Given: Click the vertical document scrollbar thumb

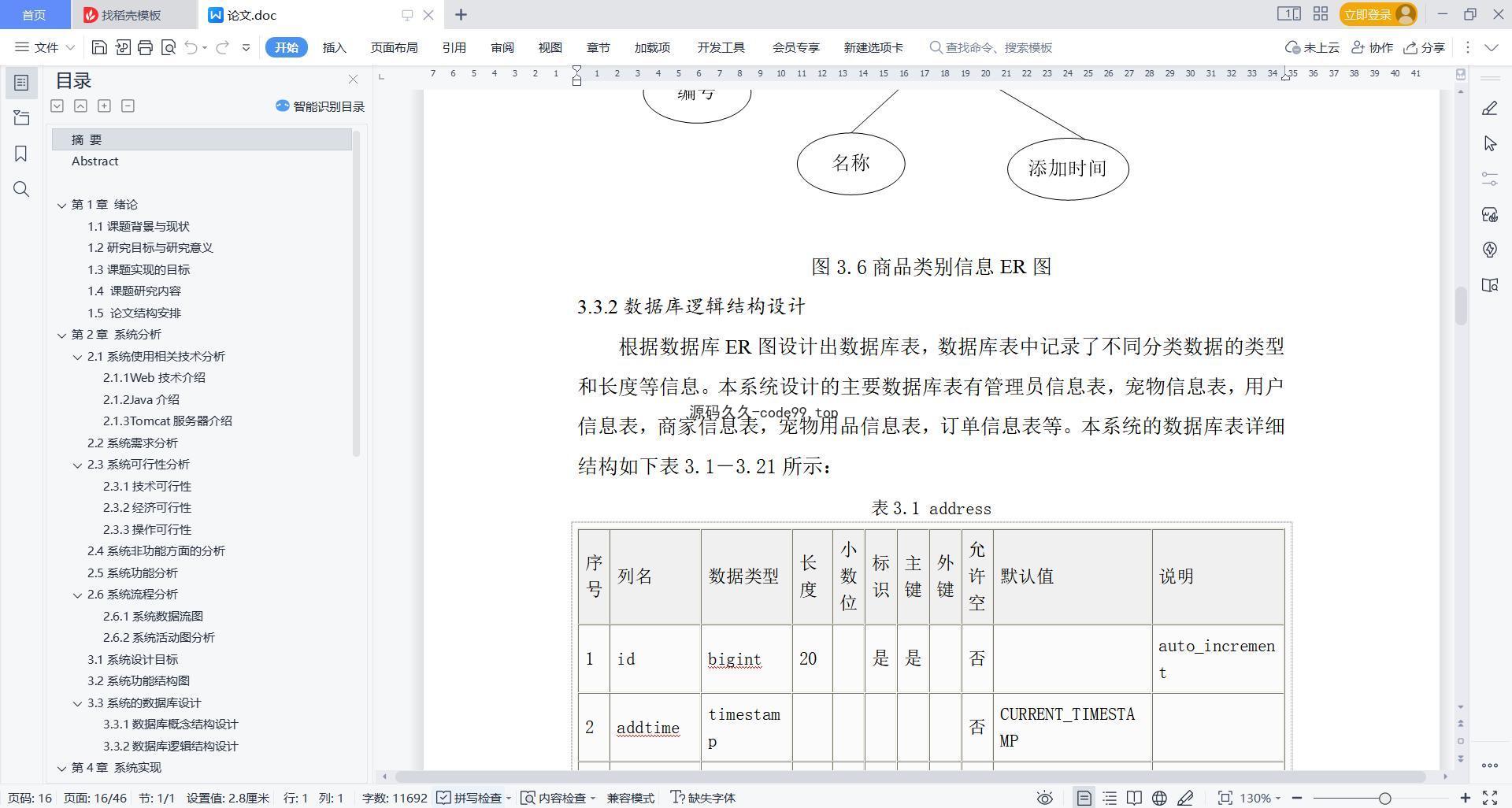Looking at the screenshot, I should tap(1461, 305).
